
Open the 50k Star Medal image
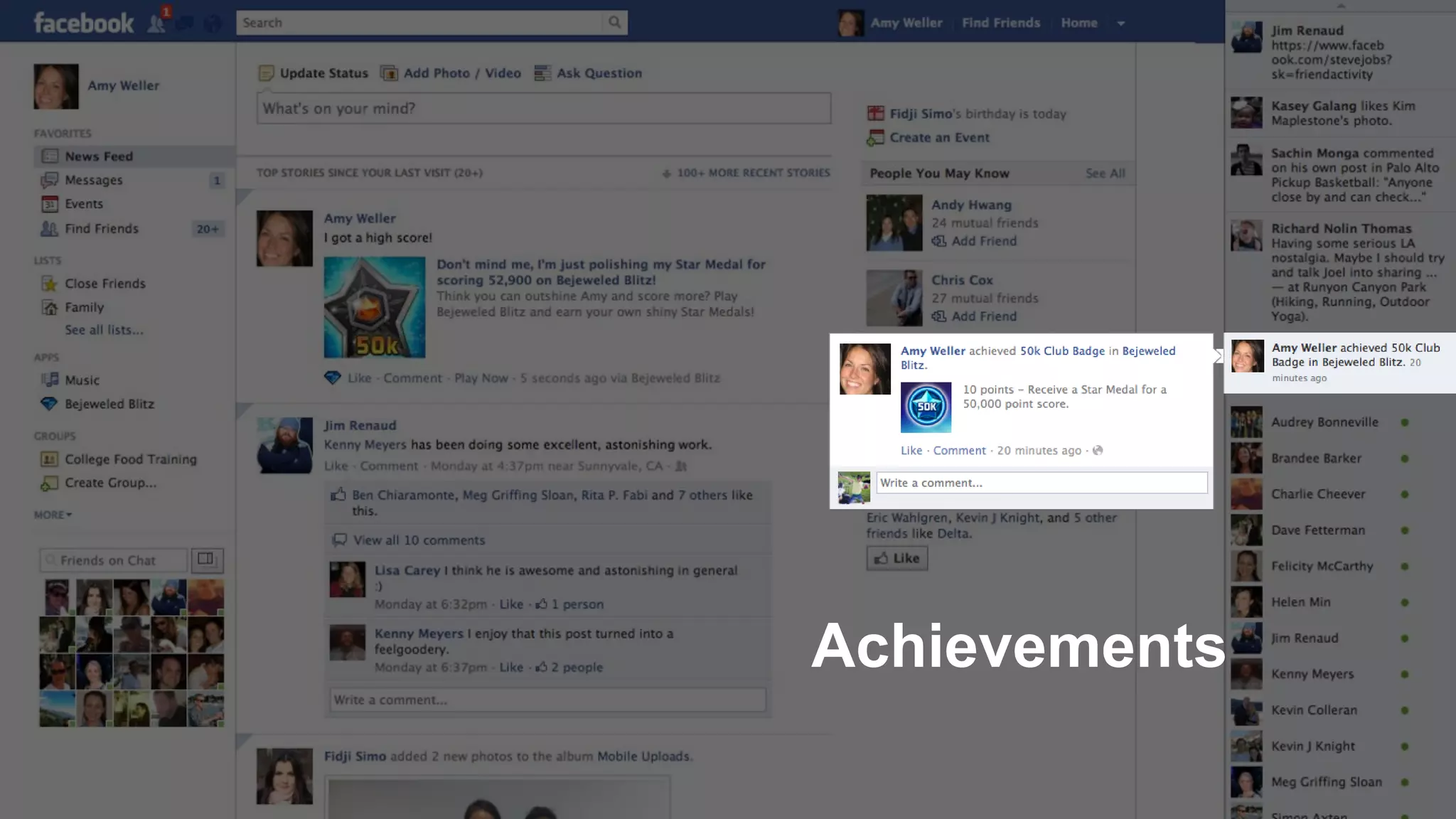[375, 307]
